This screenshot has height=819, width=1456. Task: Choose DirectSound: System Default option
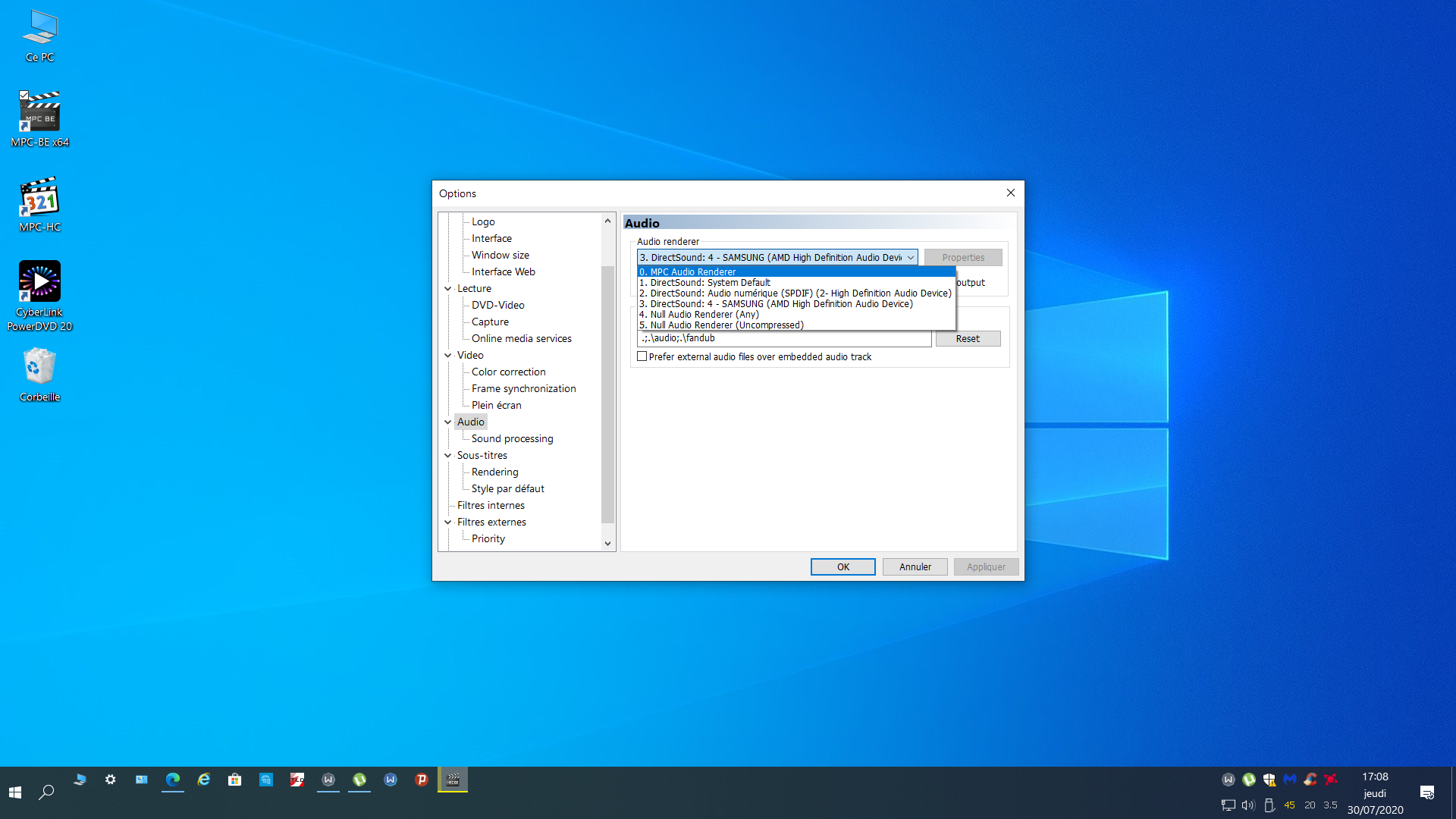796,282
